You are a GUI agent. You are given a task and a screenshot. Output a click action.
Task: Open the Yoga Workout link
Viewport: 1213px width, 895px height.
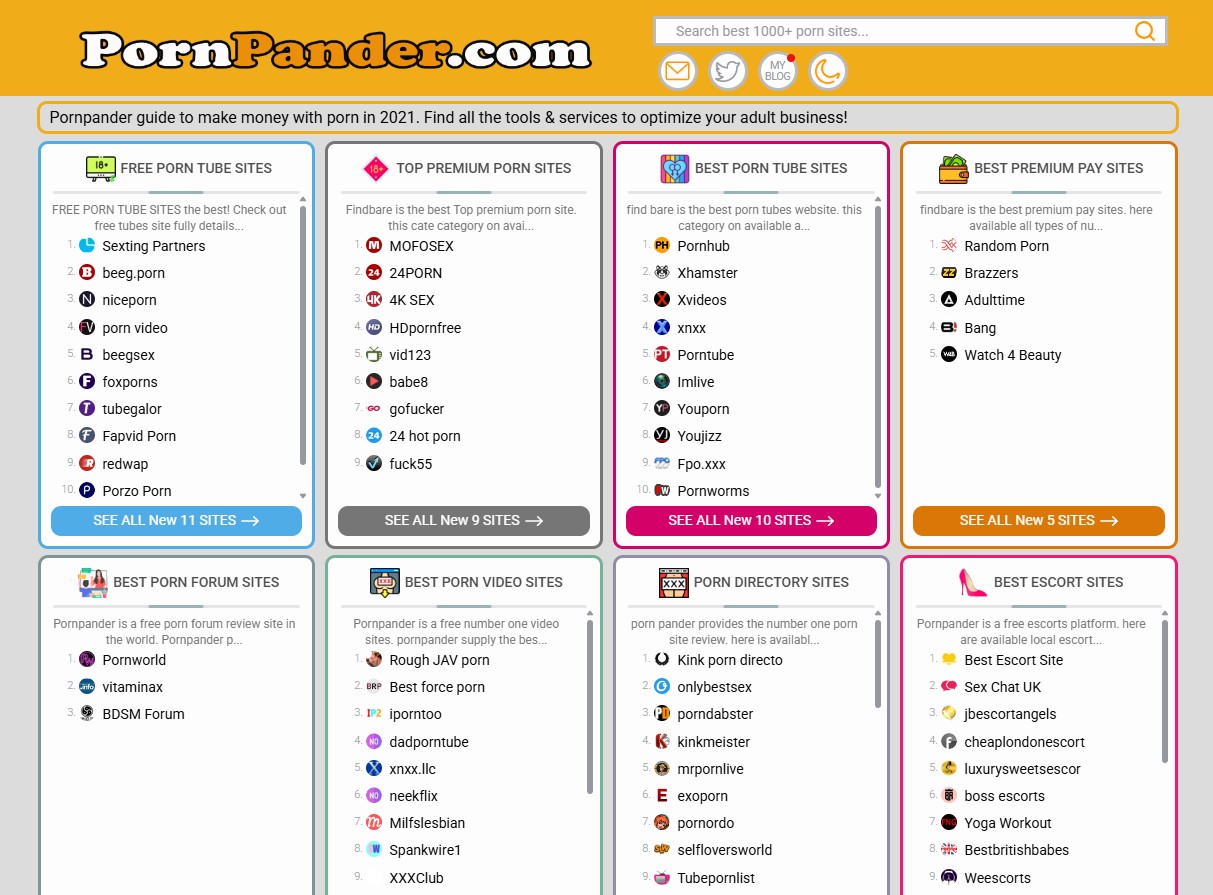point(1008,823)
